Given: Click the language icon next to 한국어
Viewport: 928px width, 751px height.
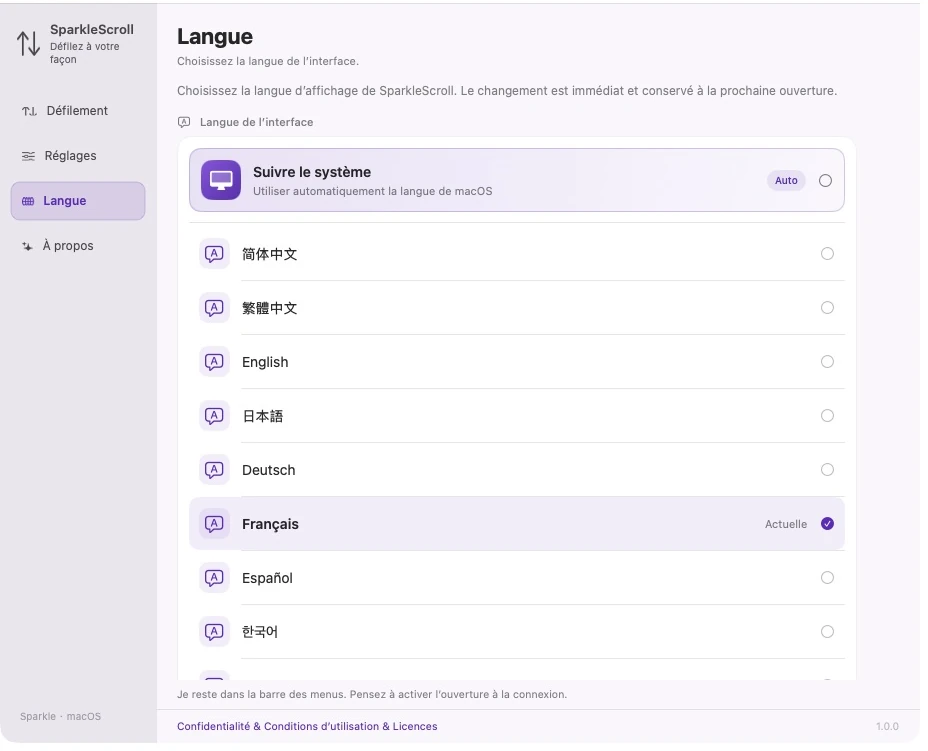Looking at the screenshot, I should pyautogui.click(x=214, y=631).
